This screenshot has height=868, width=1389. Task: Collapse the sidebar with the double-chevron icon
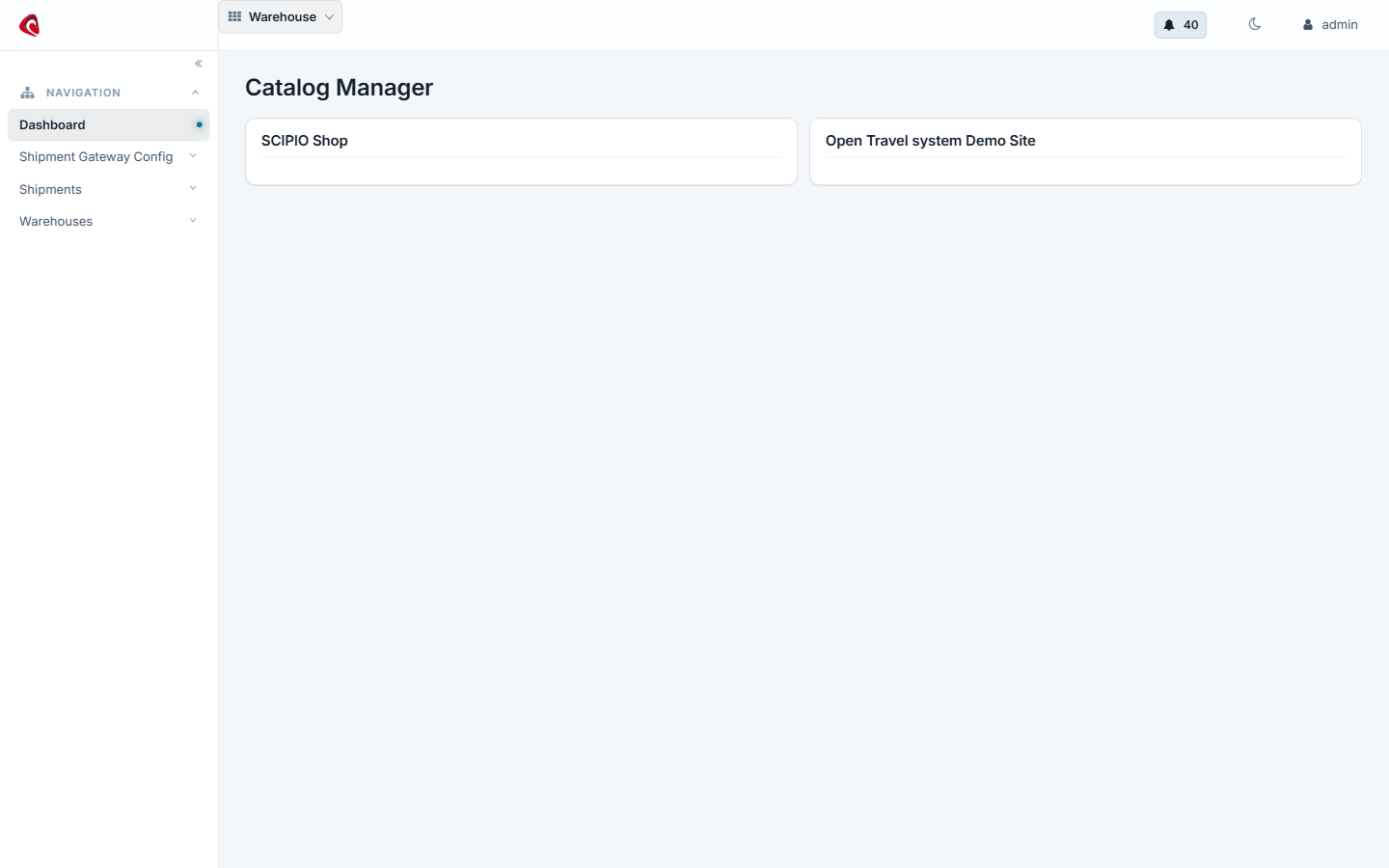coord(199,64)
